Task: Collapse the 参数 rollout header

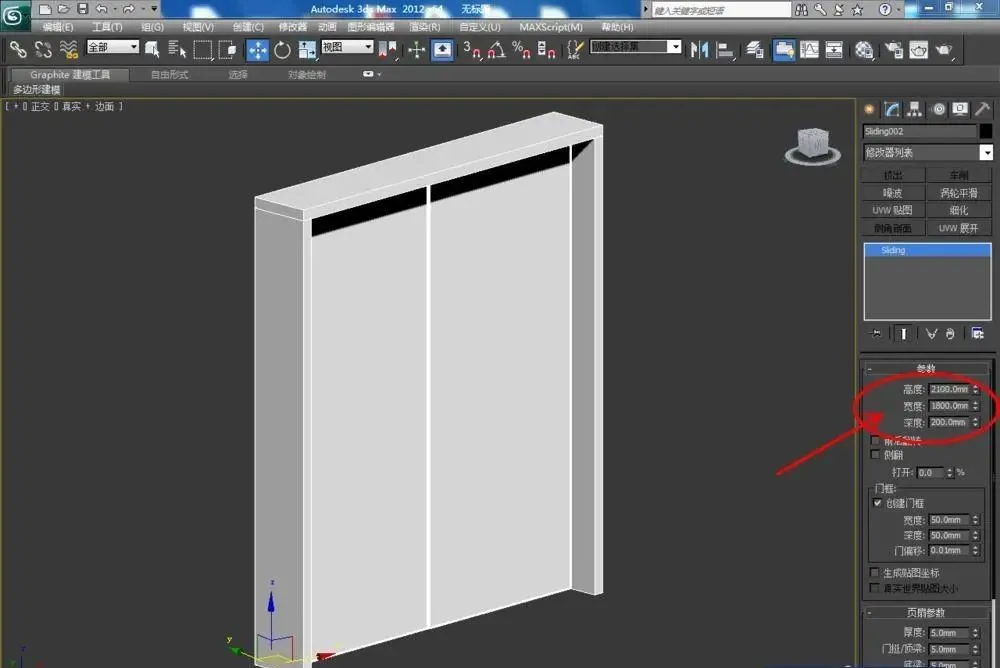Action: click(x=925, y=368)
